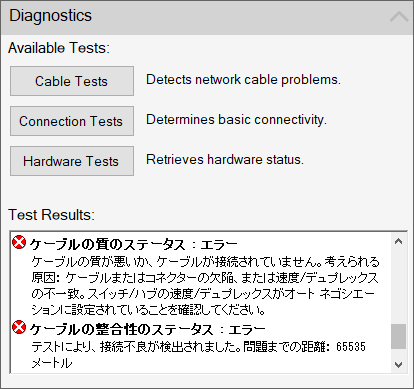Click the test results scrollbar thumb
Viewport: 414px width, 389px height.
click(398, 337)
